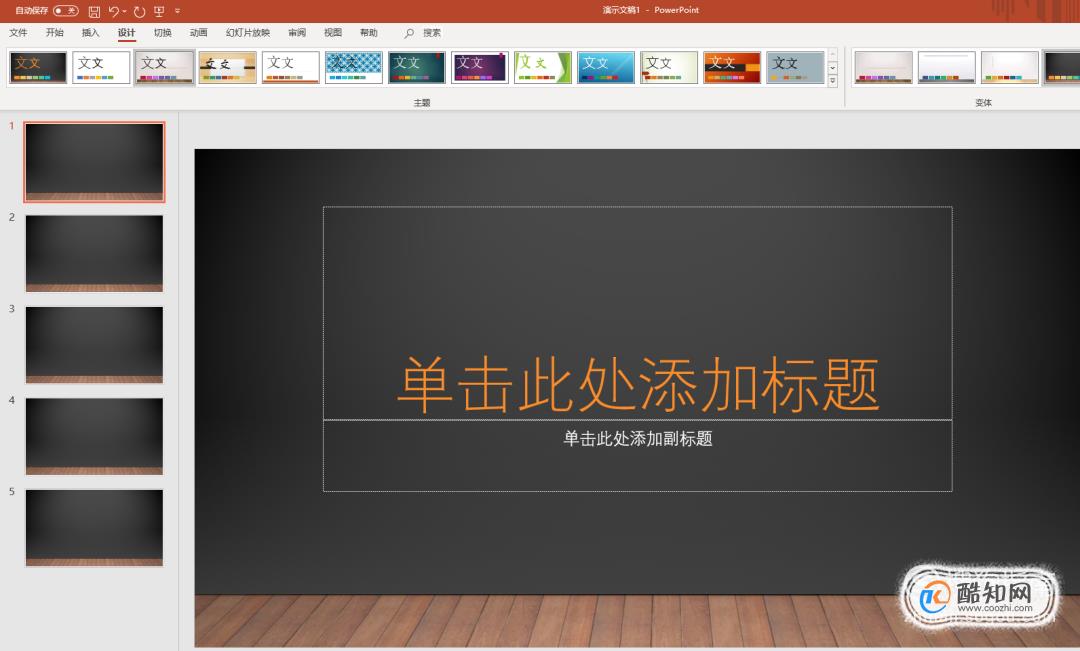Click the Redo/Repeat circular arrow icon
The image size is (1080, 651).
point(139,11)
